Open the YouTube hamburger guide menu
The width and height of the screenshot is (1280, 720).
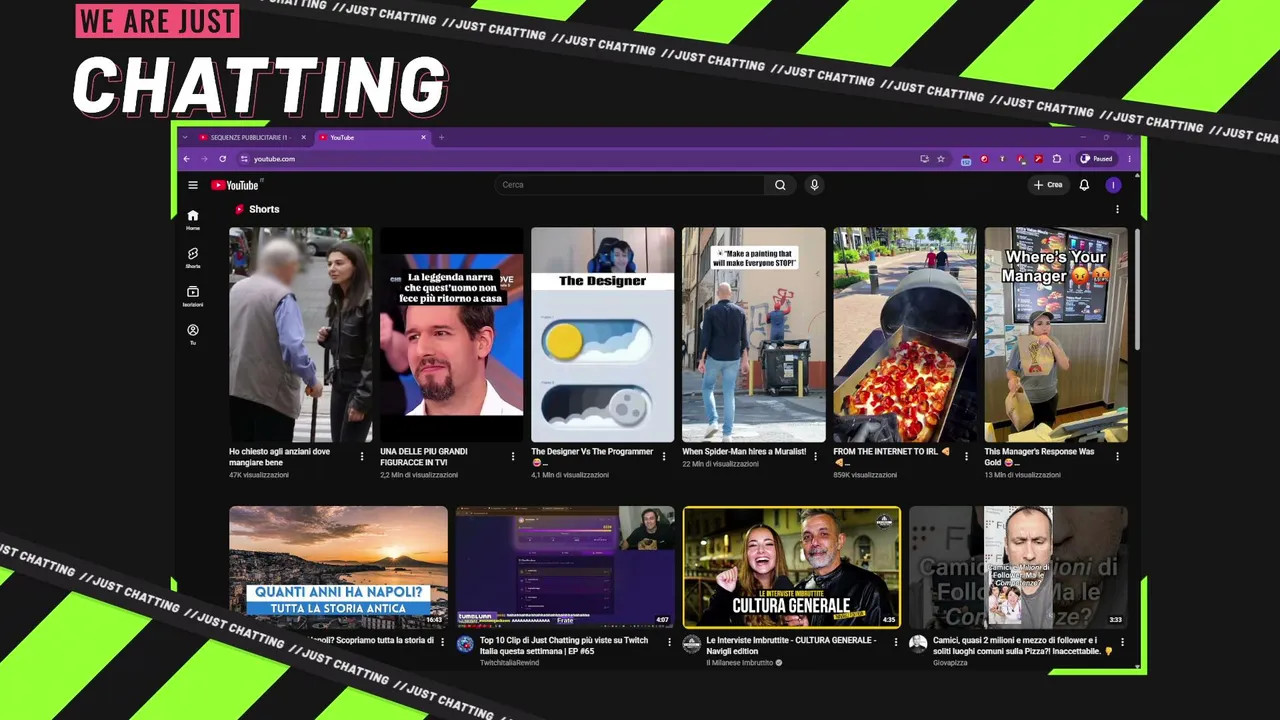point(193,185)
